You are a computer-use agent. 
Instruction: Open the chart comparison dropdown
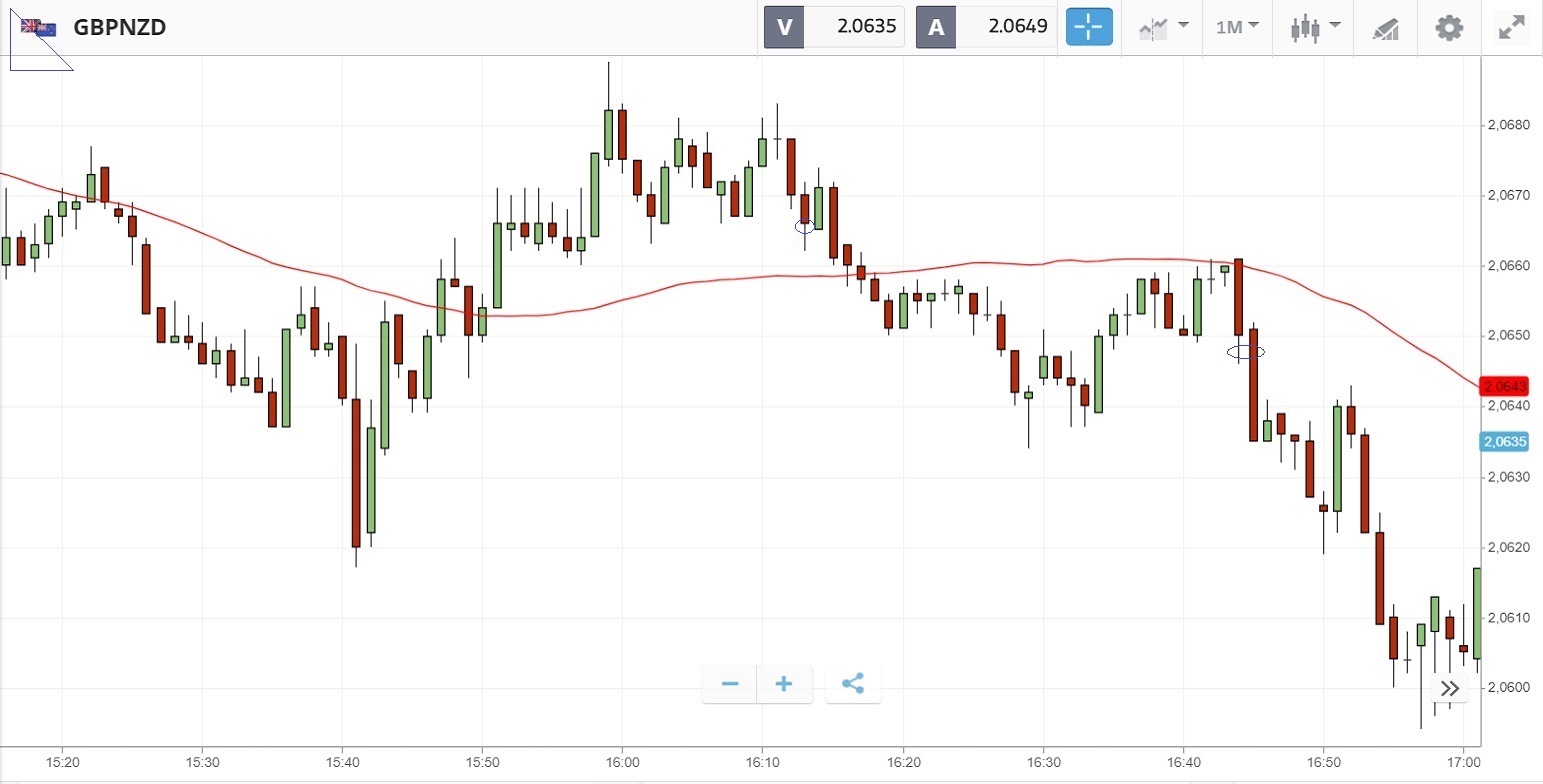coord(1164,27)
